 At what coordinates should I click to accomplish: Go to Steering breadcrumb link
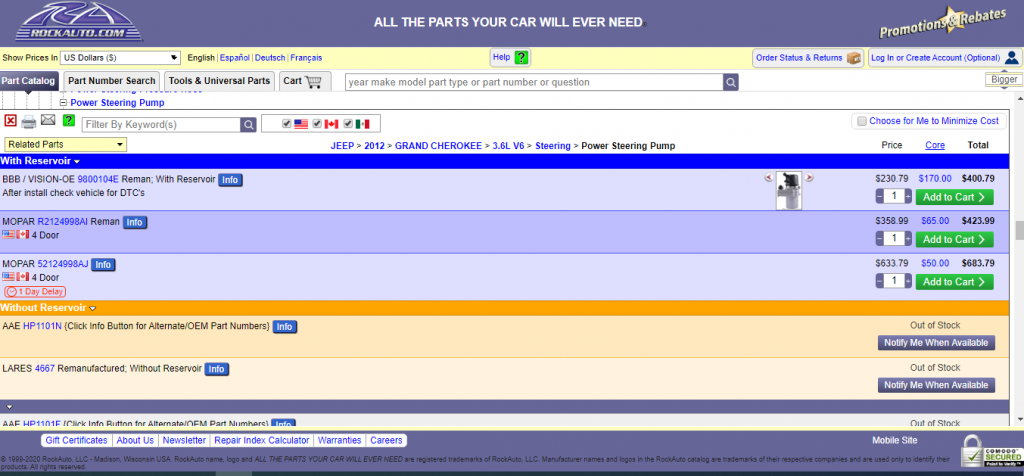point(552,146)
